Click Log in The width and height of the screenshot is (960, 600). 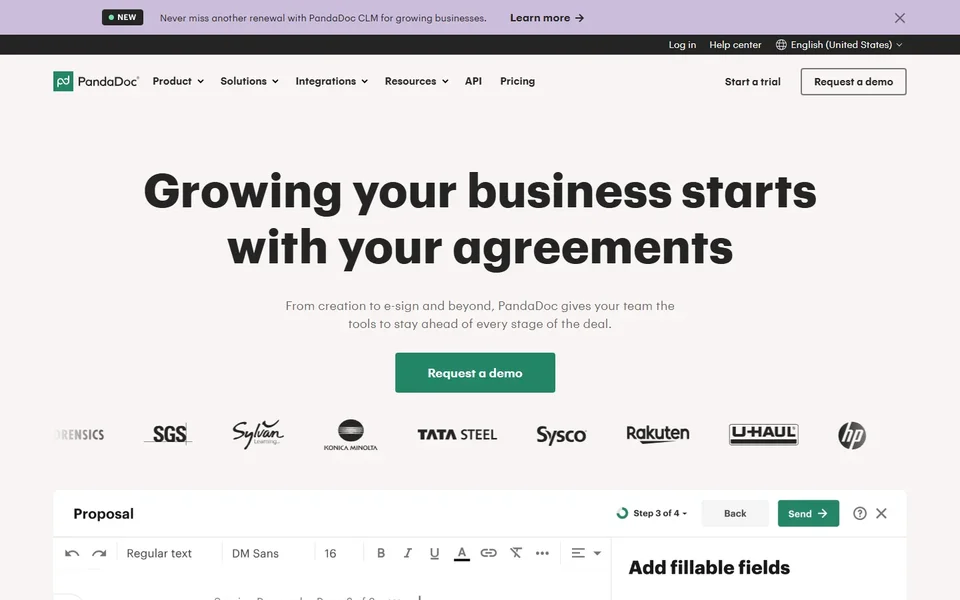point(682,45)
